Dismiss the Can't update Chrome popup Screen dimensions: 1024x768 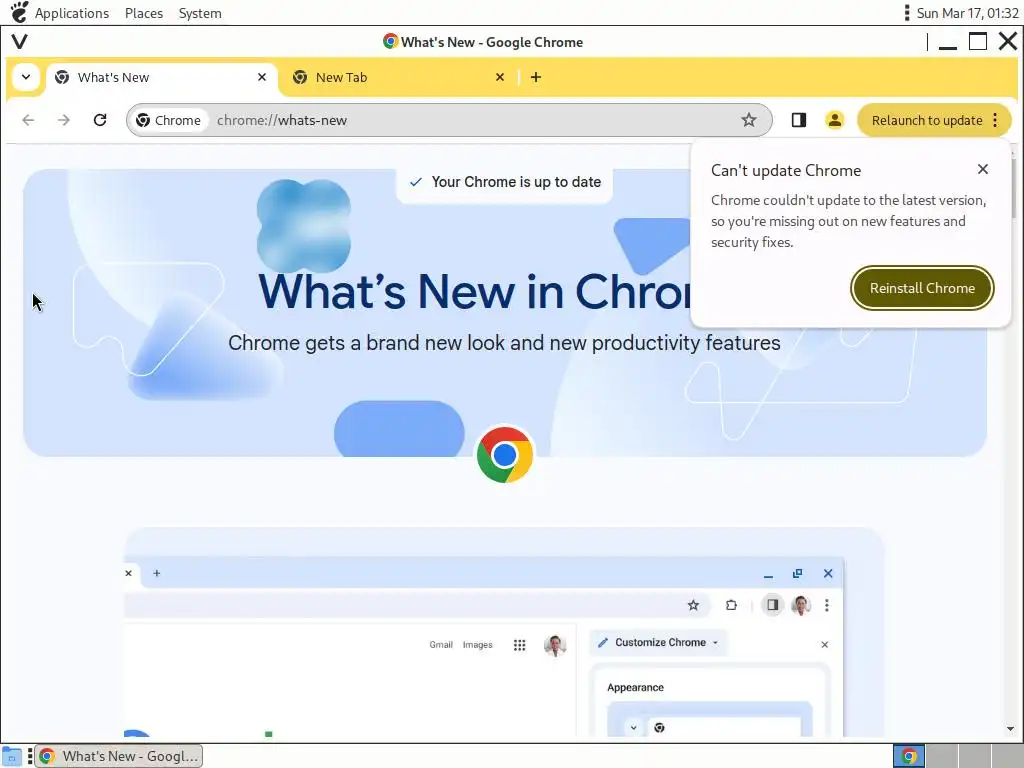(983, 169)
